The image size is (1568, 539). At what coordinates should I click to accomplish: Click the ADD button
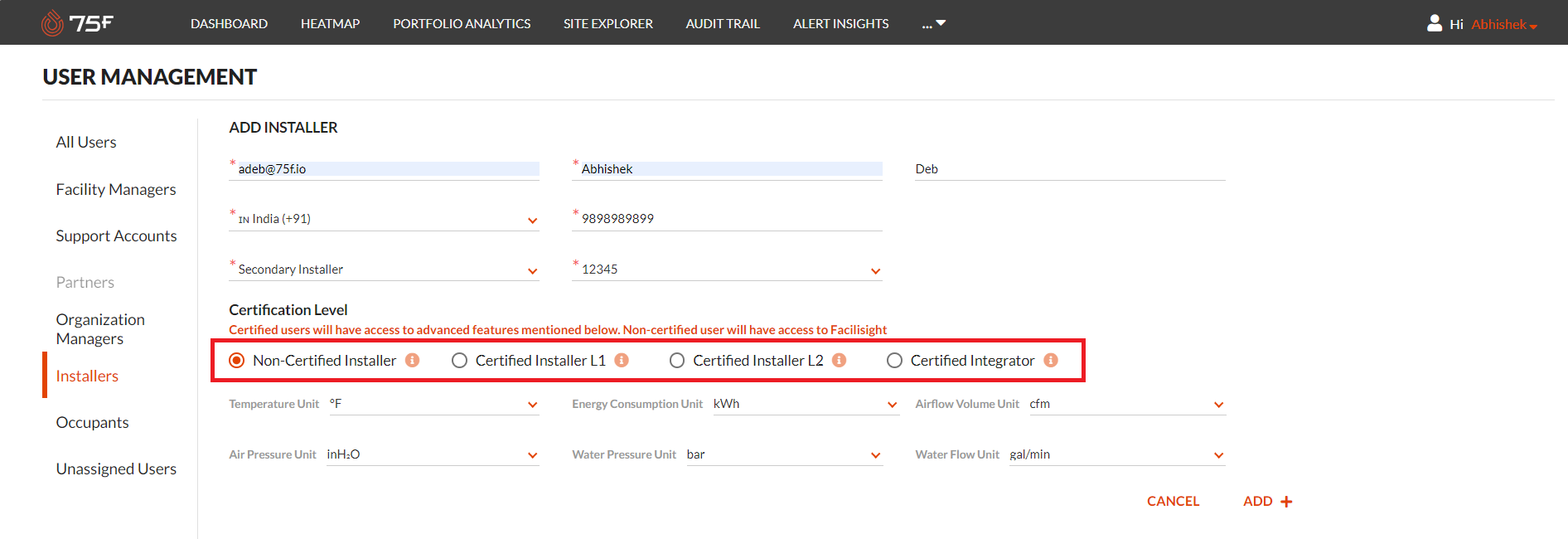(x=1267, y=502)
